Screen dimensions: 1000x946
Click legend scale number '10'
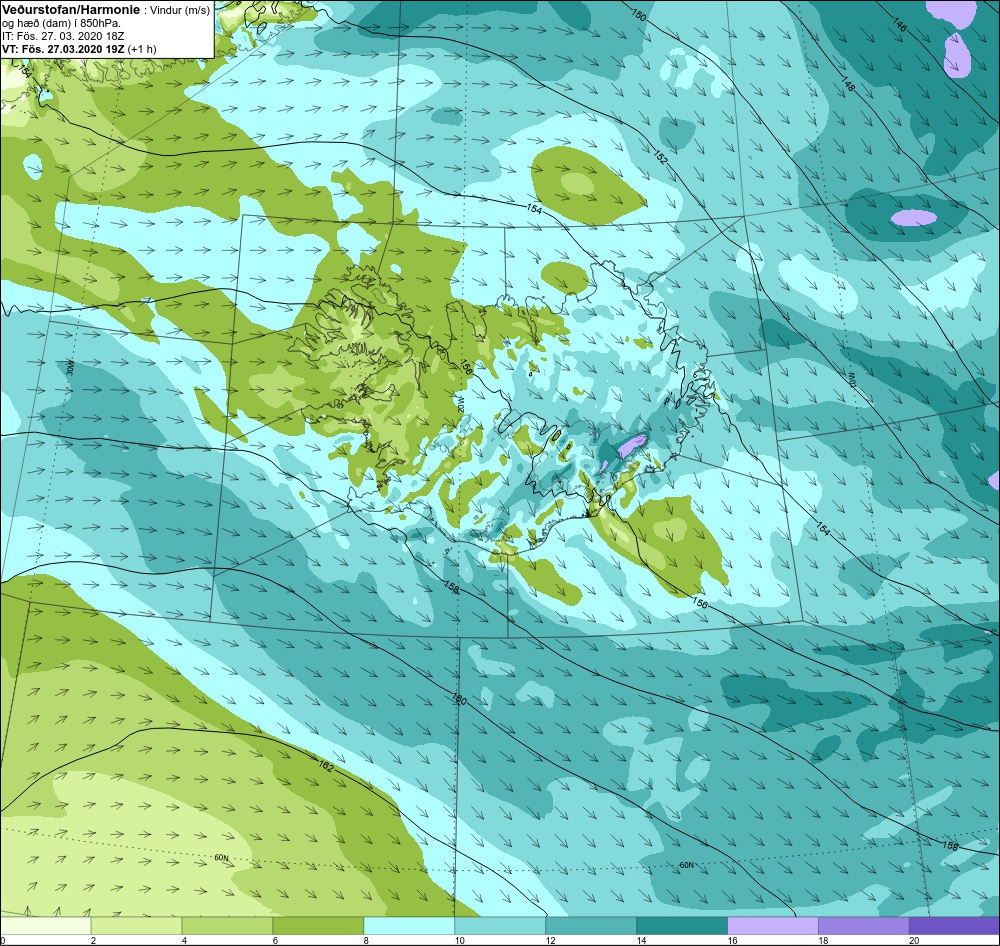tap(459, 940)
